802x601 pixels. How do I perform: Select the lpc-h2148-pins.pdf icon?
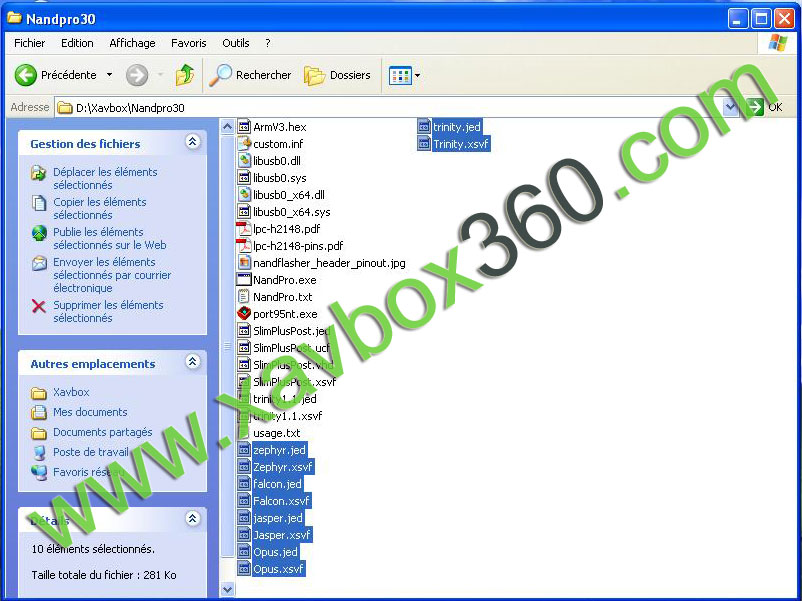tap(243, 246)
